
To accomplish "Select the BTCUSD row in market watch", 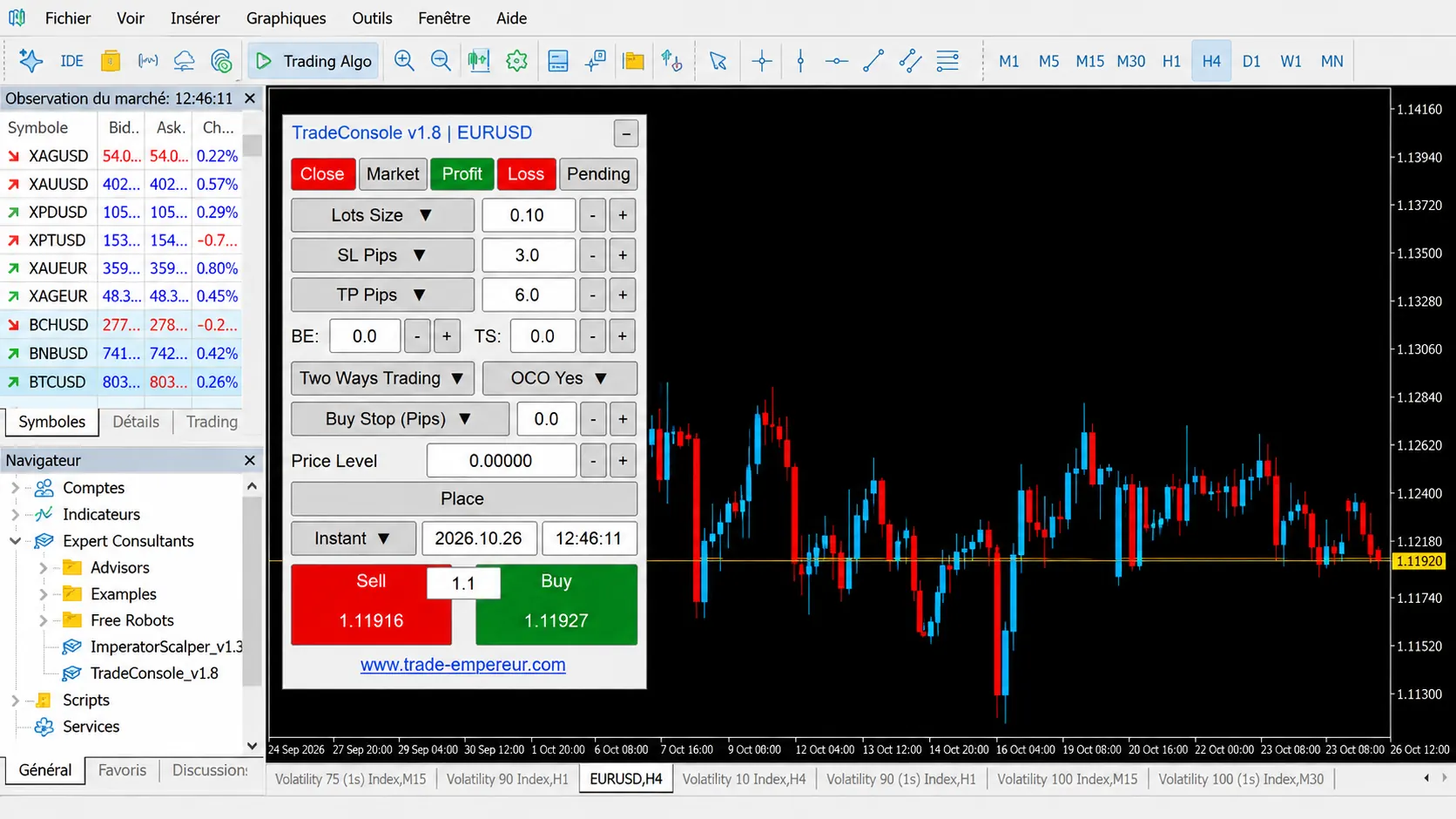I will click(122, 382).
